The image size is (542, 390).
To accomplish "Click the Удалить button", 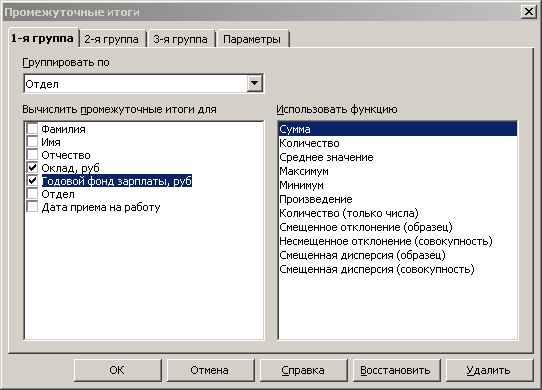I will [x=489, y=370].
